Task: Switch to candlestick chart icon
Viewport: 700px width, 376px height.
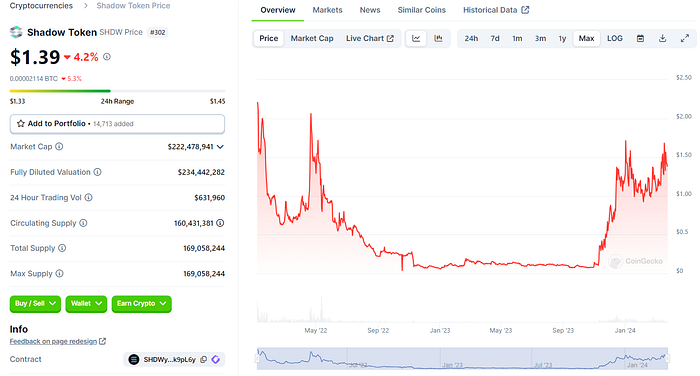Action: 438,38
